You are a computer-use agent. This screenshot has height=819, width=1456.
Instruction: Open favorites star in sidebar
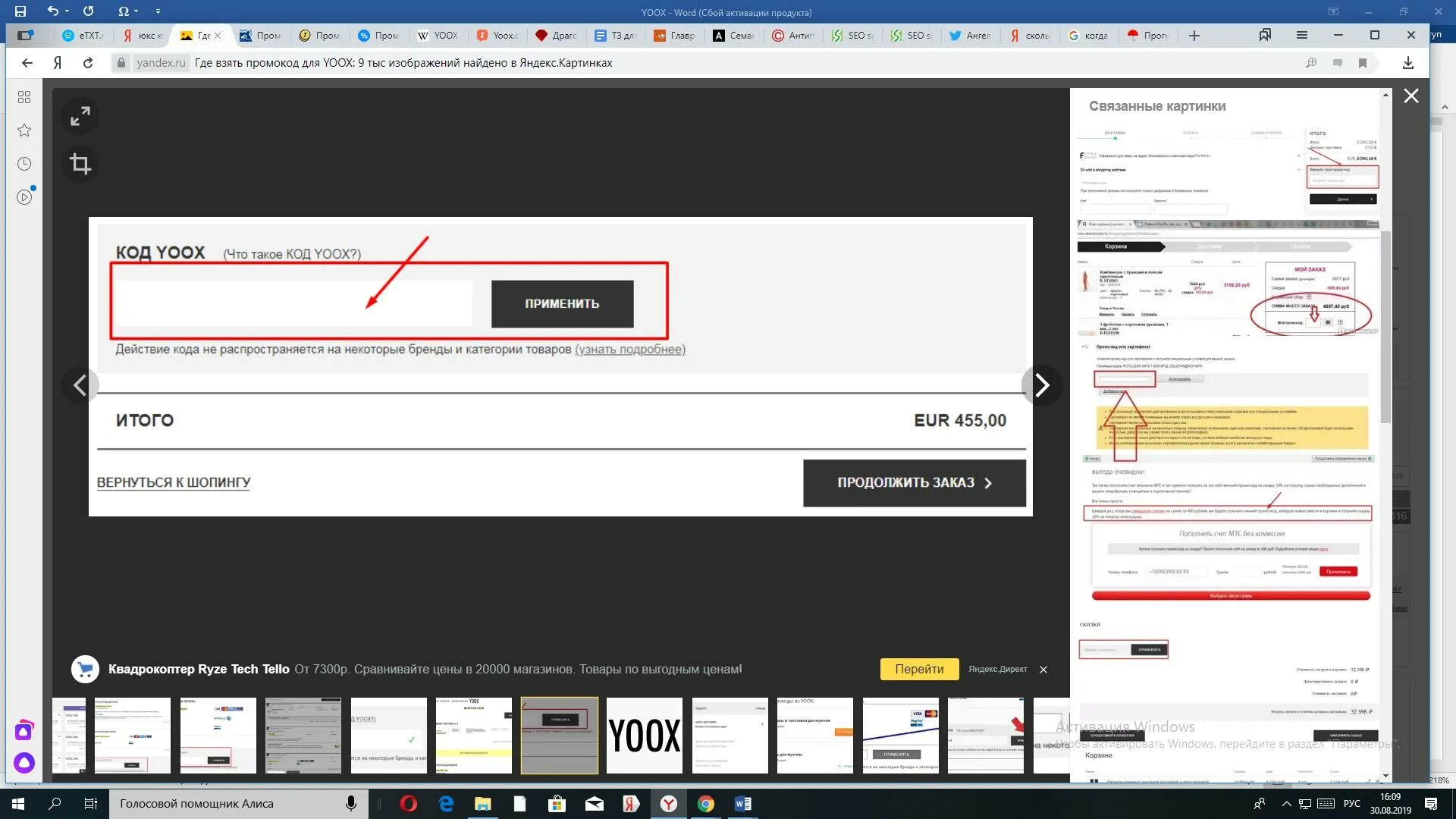point(24,130)
